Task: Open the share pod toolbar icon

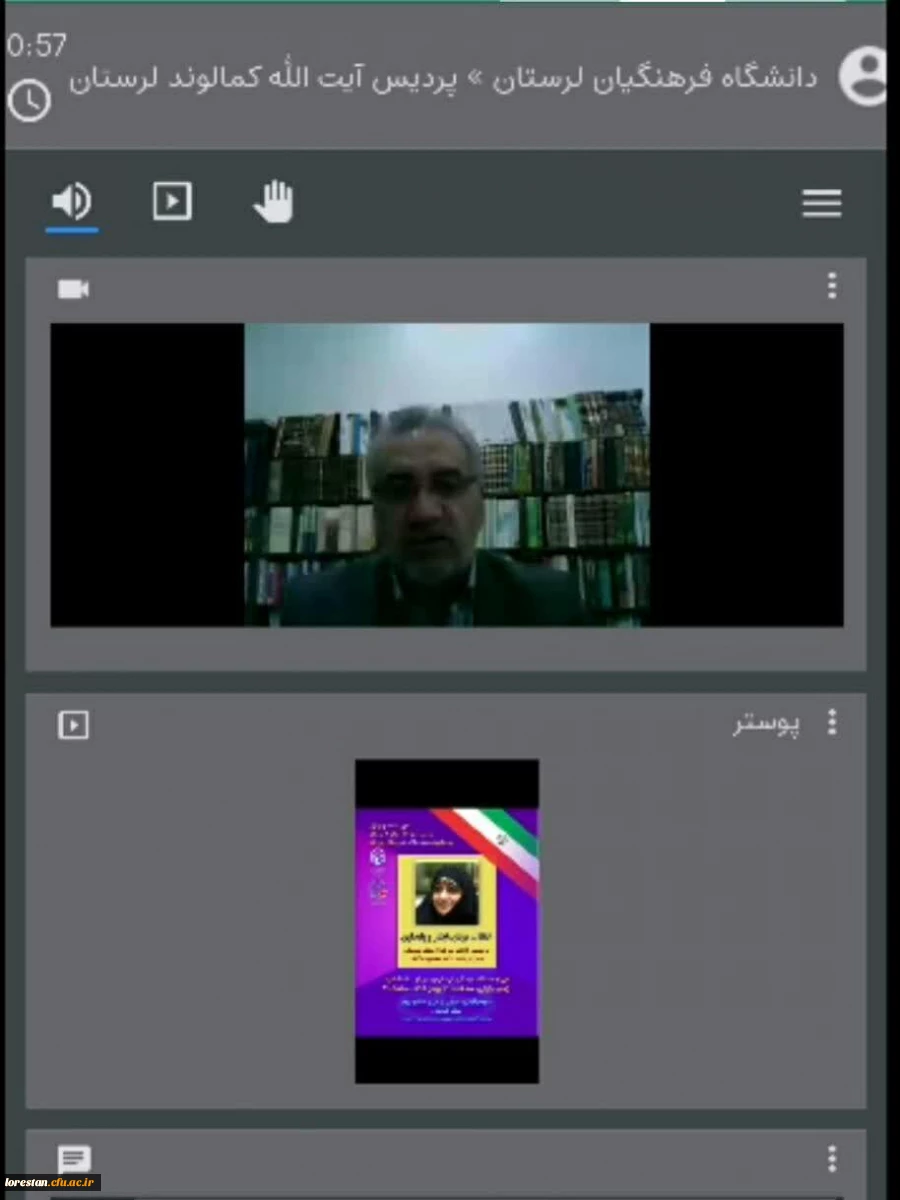Action: tap(172, 202)
